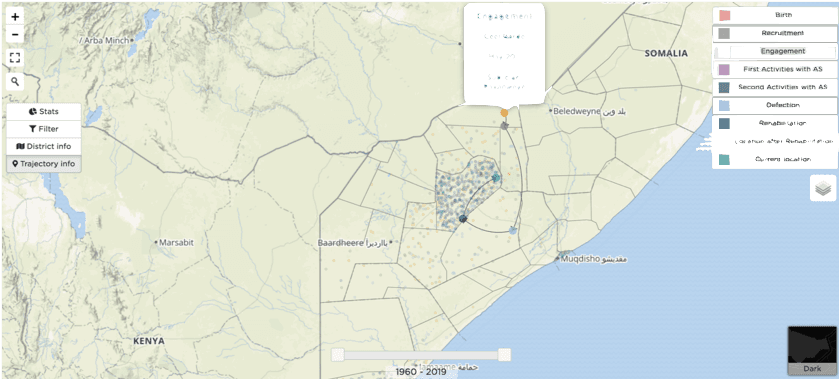Screen dimensions: 839x379
Task: Click the dark second activities trajectory marker
Action: (x=463, y=218)
